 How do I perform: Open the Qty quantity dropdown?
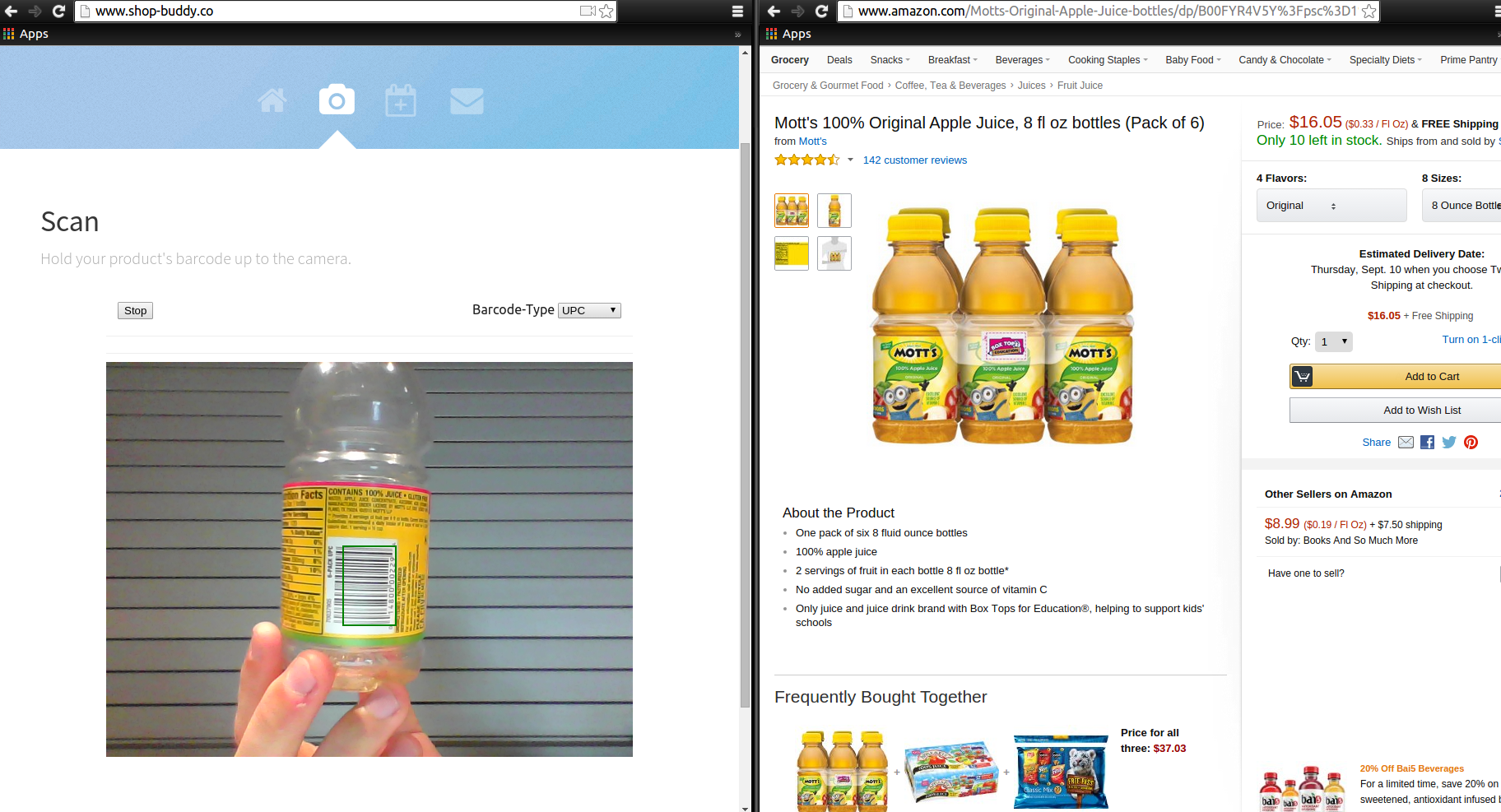click(x=1334, y=341)
